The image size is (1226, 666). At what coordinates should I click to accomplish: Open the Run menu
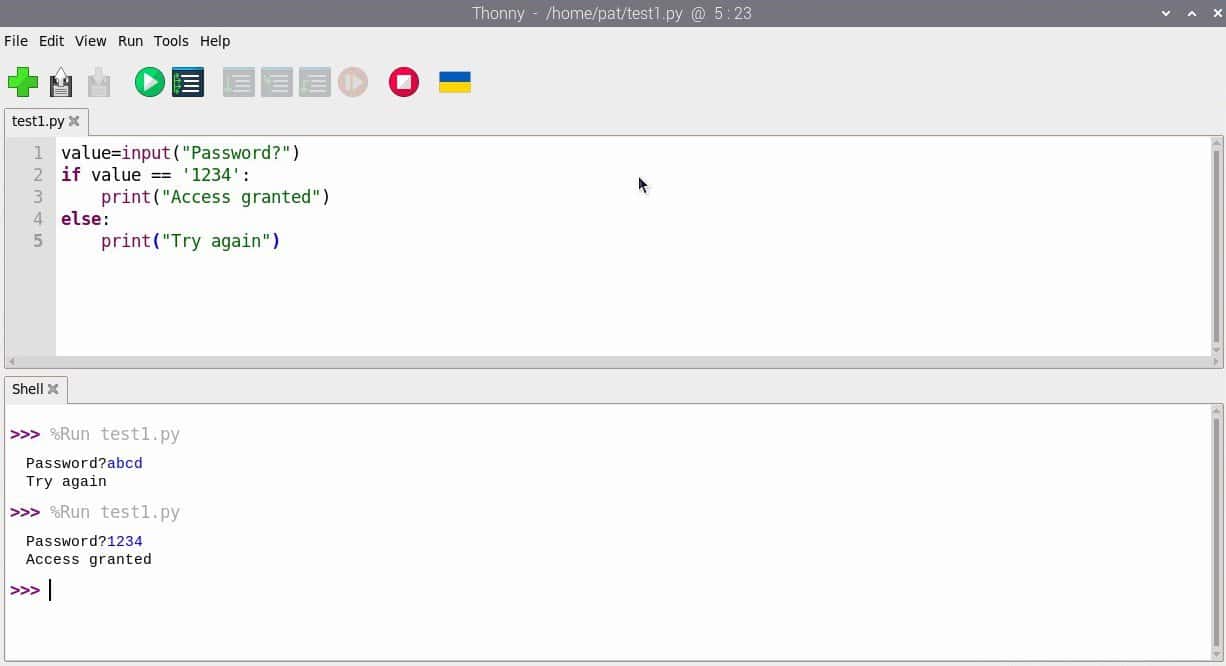[129, 41]
